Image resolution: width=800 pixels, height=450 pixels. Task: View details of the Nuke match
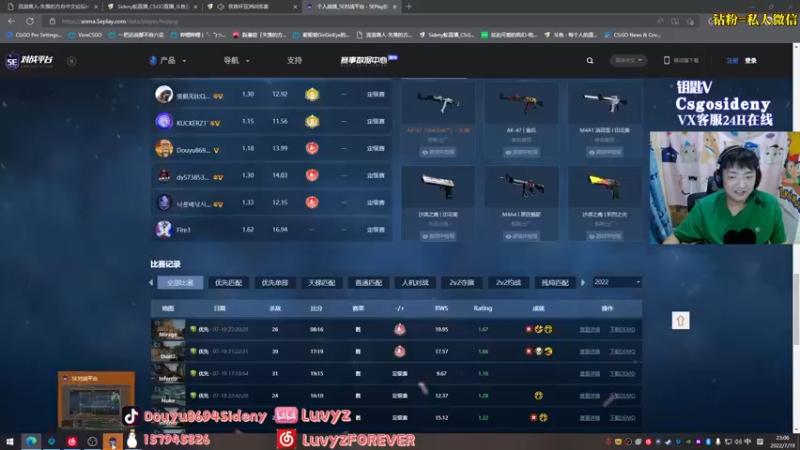coord(589,395)
